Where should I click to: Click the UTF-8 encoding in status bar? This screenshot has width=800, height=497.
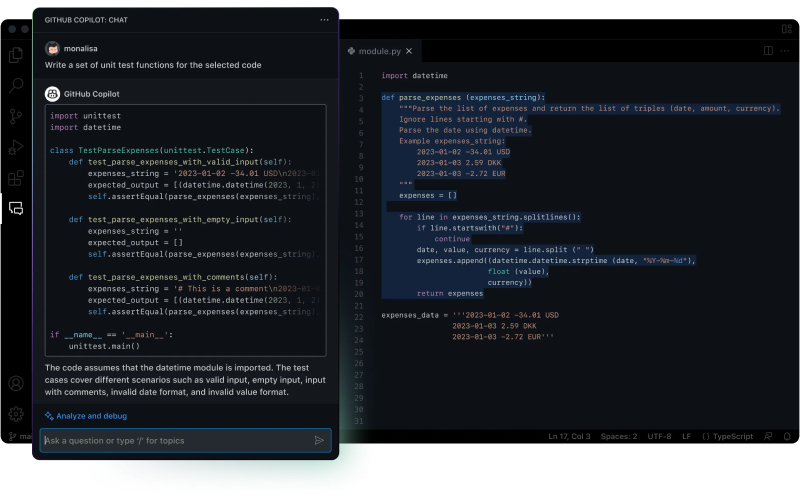coord(659,437)
